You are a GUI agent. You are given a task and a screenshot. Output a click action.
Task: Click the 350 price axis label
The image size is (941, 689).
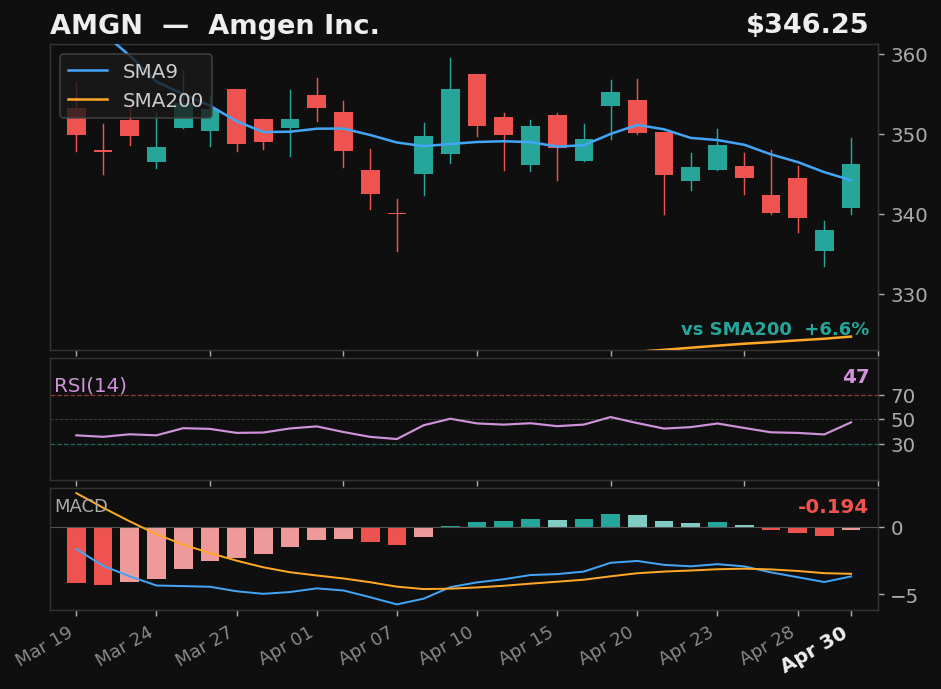[909, 135]
